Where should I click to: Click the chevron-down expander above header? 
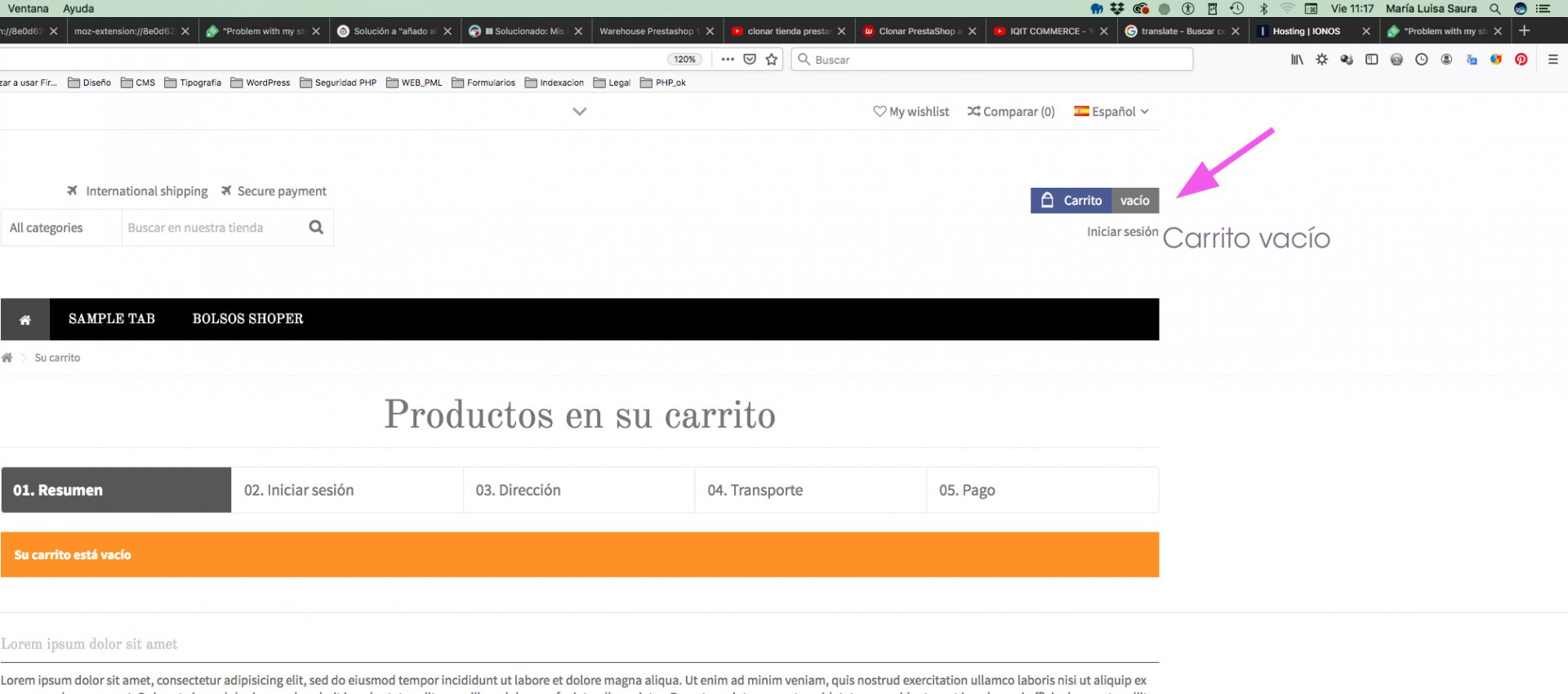(x=580, y=112)
